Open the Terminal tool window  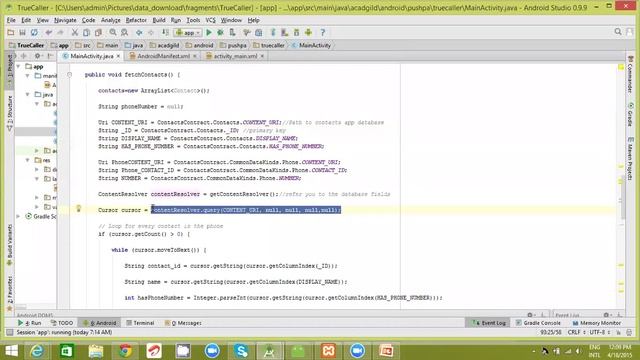tap(140, 323)
